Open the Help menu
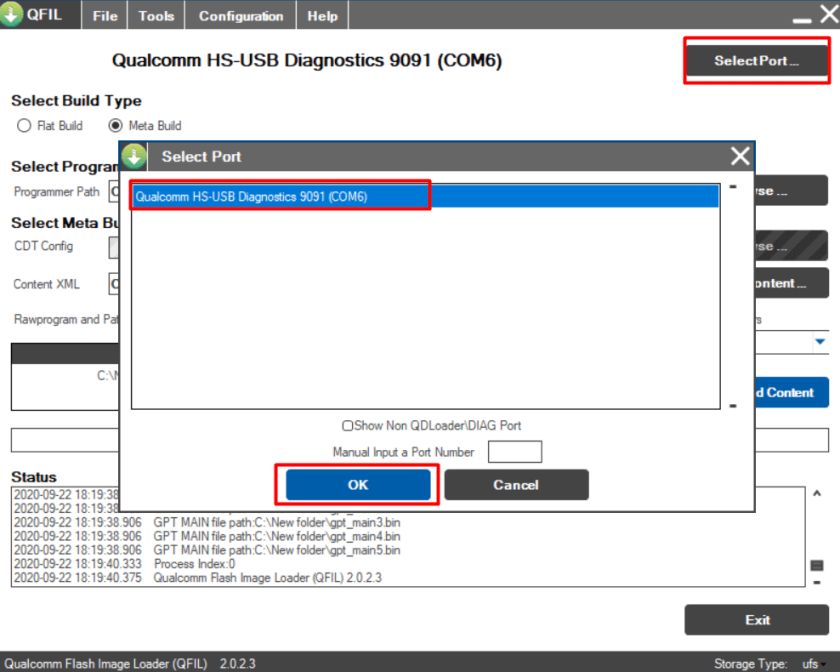 point(322,16)
